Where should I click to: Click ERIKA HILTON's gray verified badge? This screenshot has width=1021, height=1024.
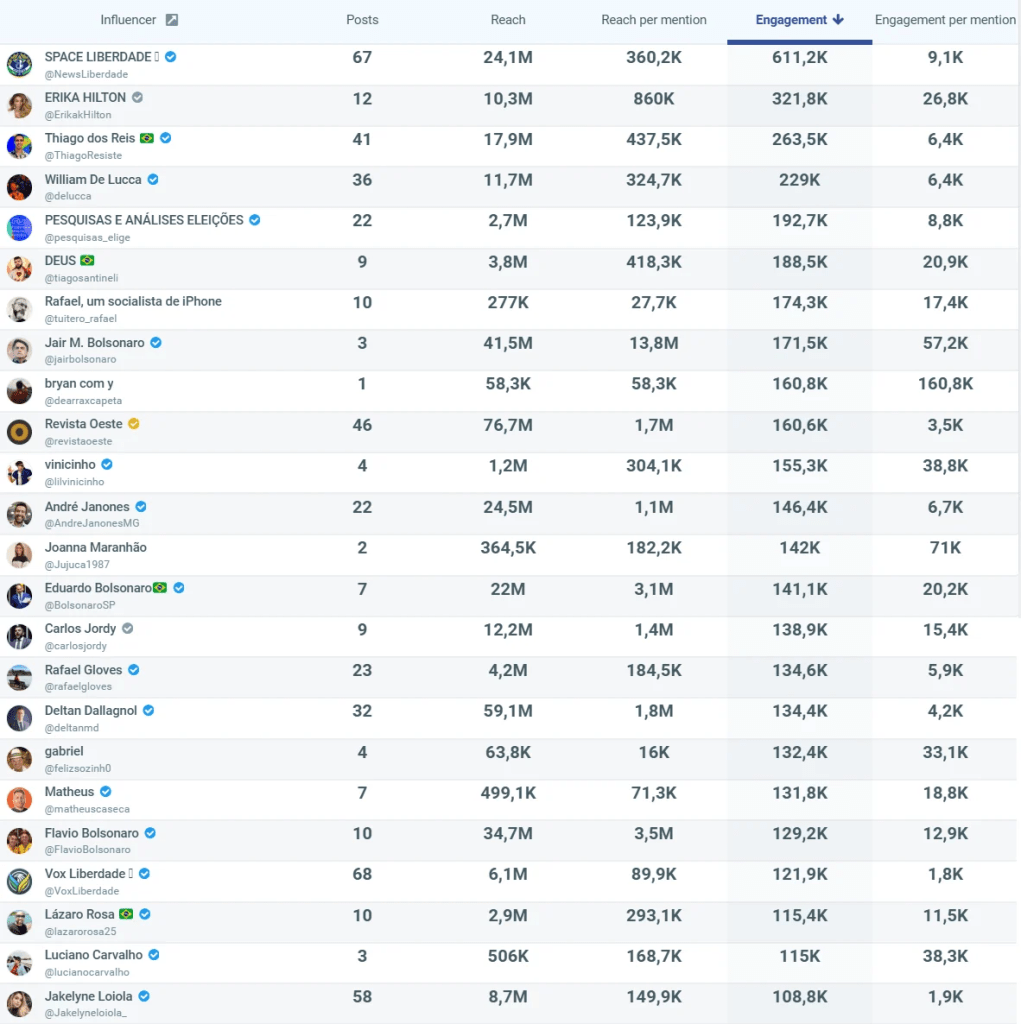point(138,98)
